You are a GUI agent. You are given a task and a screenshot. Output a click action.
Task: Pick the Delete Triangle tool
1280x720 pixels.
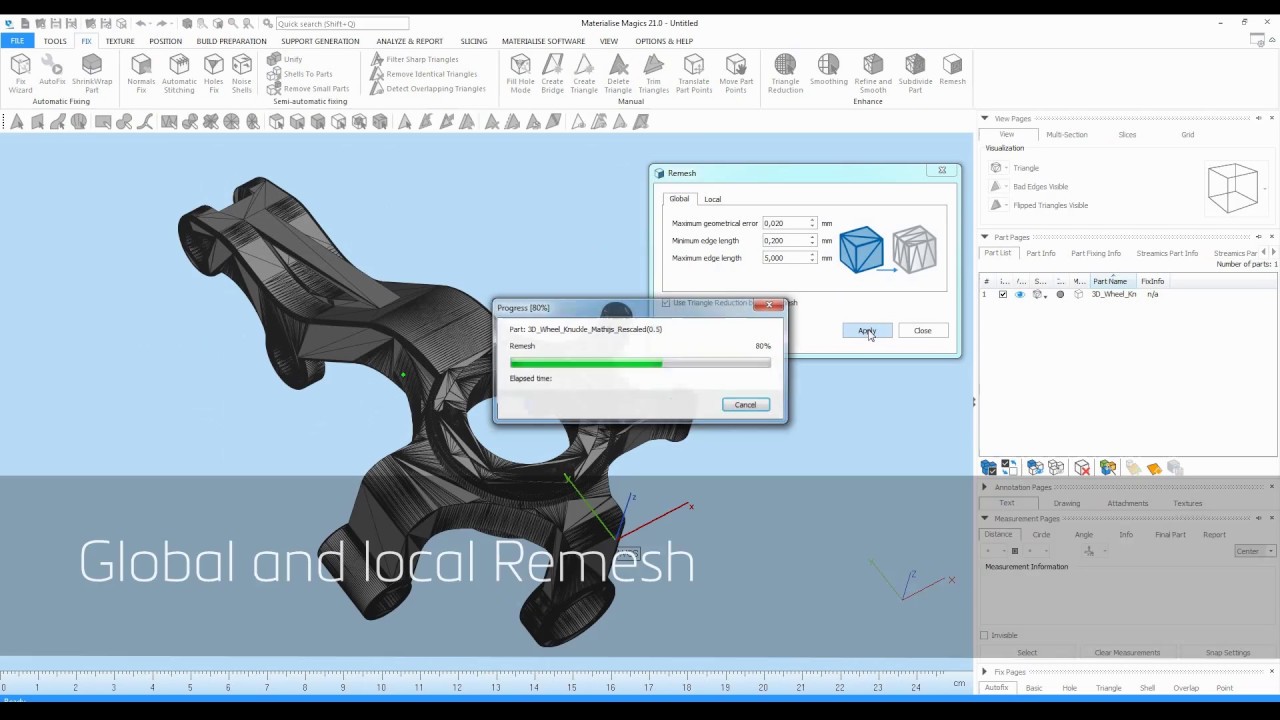(618, 74)
